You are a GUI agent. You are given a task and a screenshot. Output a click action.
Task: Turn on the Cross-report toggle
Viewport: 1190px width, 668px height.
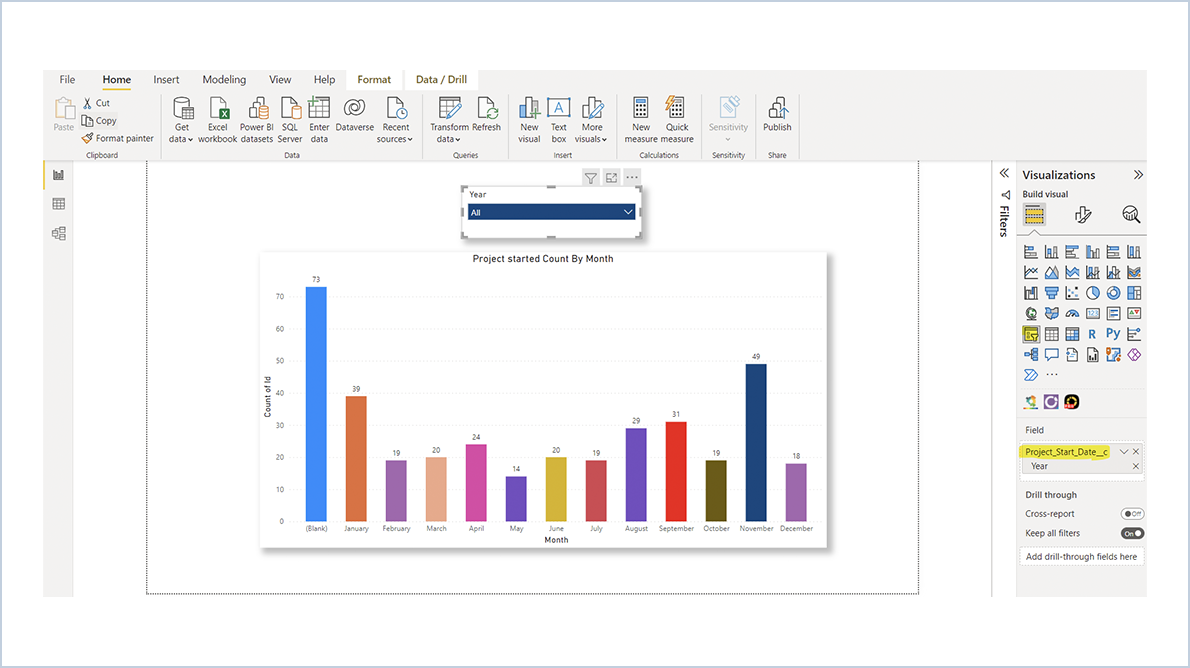tap(1133, 513)
